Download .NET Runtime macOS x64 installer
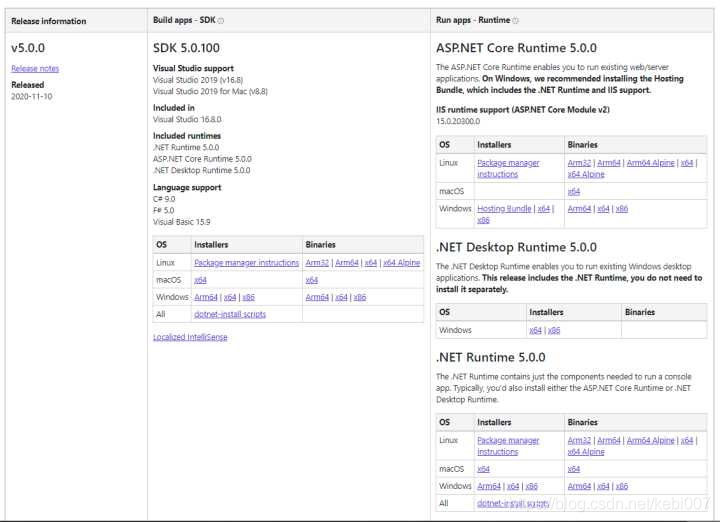The width and height of the screenshot is (720, 522). pos(483,469)
